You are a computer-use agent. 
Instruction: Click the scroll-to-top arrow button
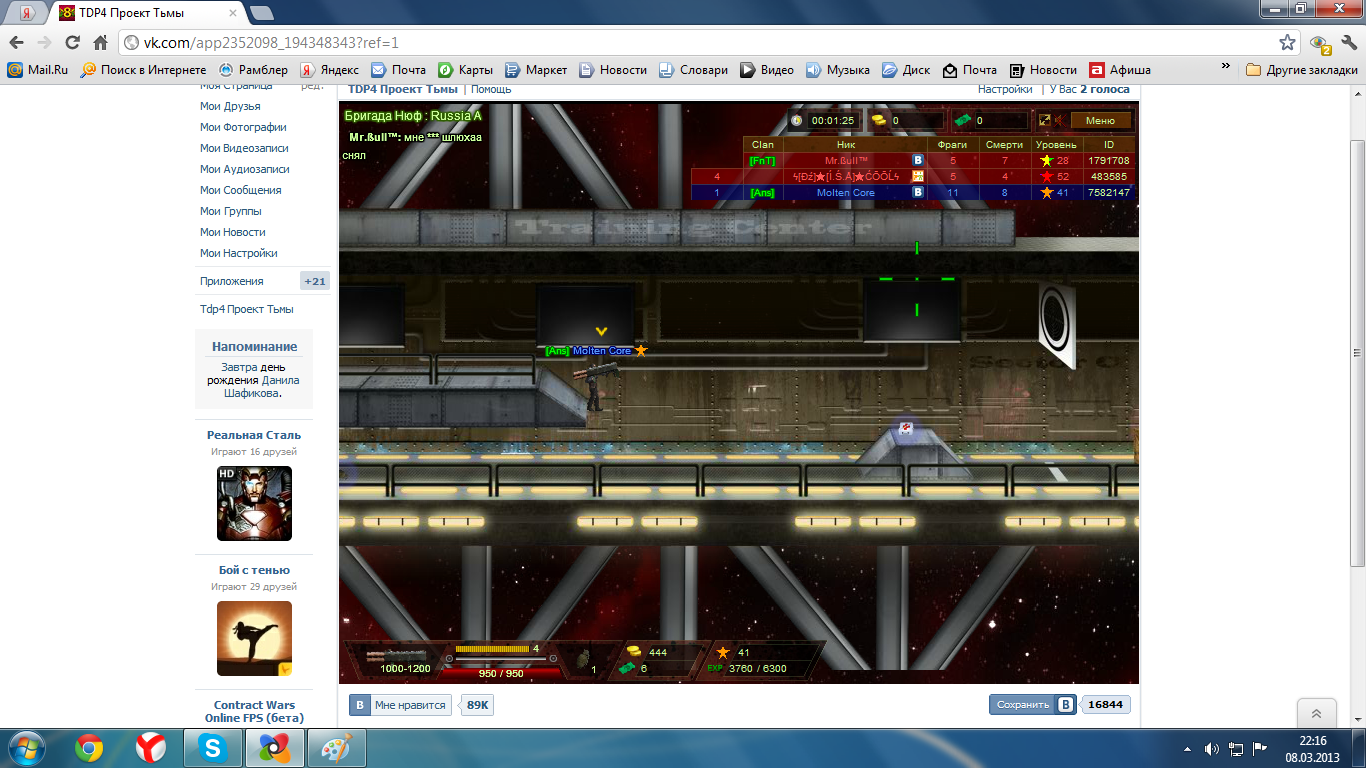coord(1316,713)
